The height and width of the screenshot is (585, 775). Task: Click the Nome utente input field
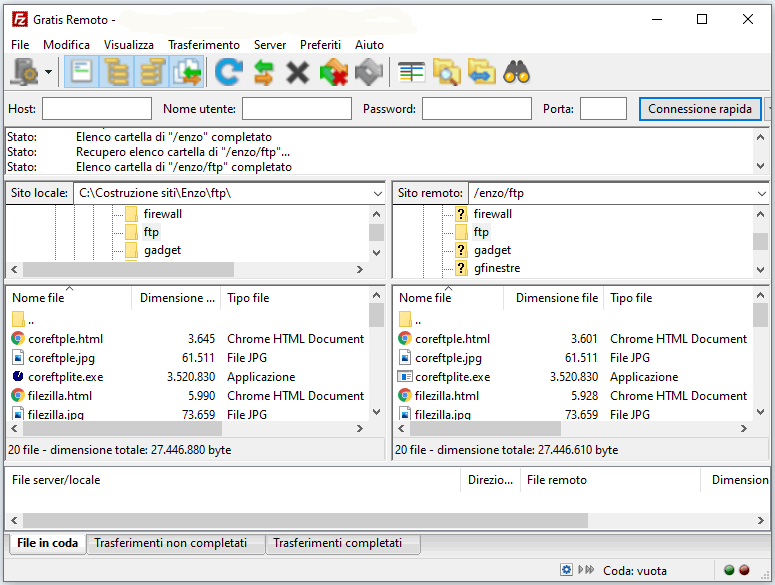click(297, 109)
